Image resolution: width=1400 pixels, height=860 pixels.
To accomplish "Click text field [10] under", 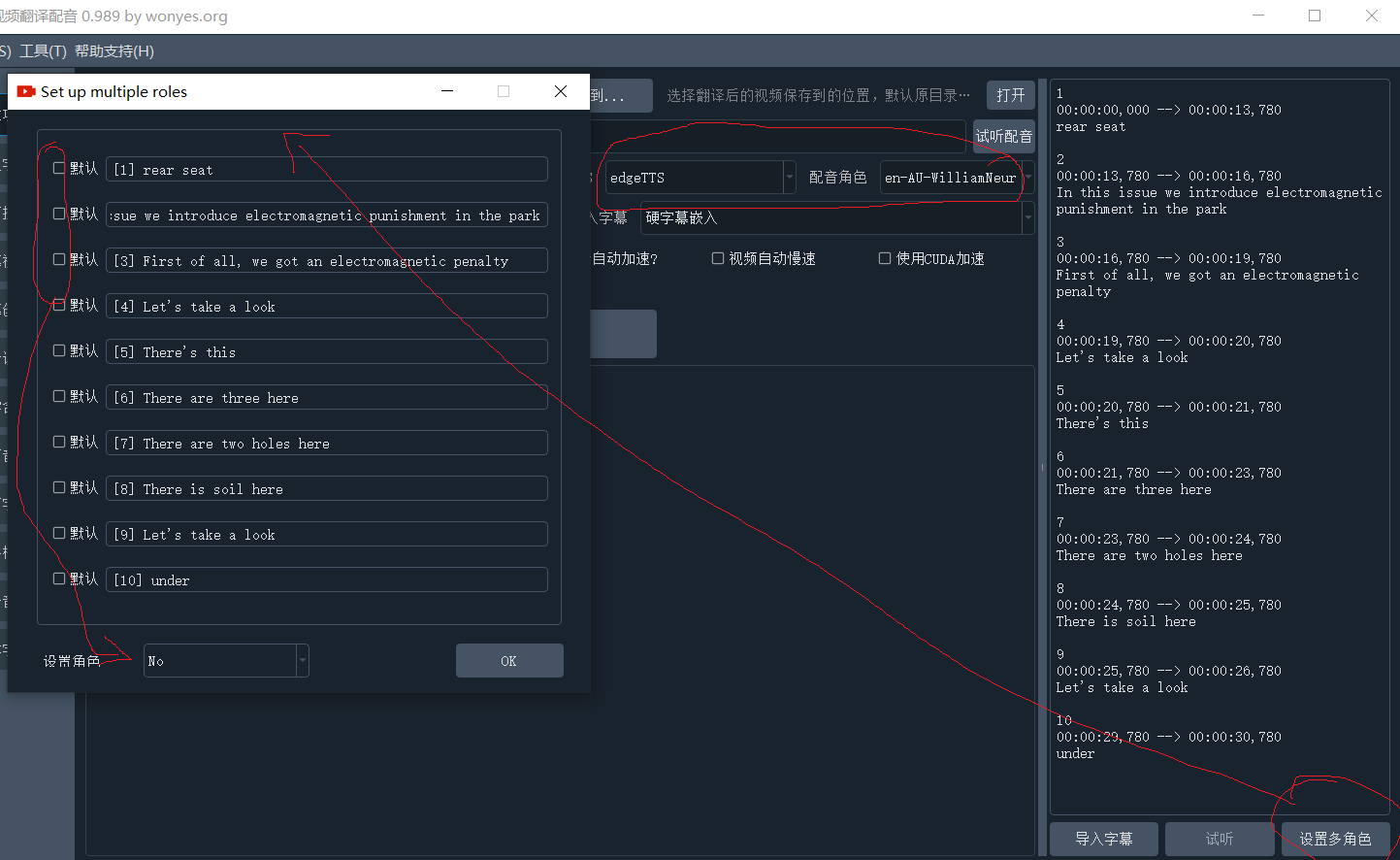I will pyautogui.click(x=327, y=580).
